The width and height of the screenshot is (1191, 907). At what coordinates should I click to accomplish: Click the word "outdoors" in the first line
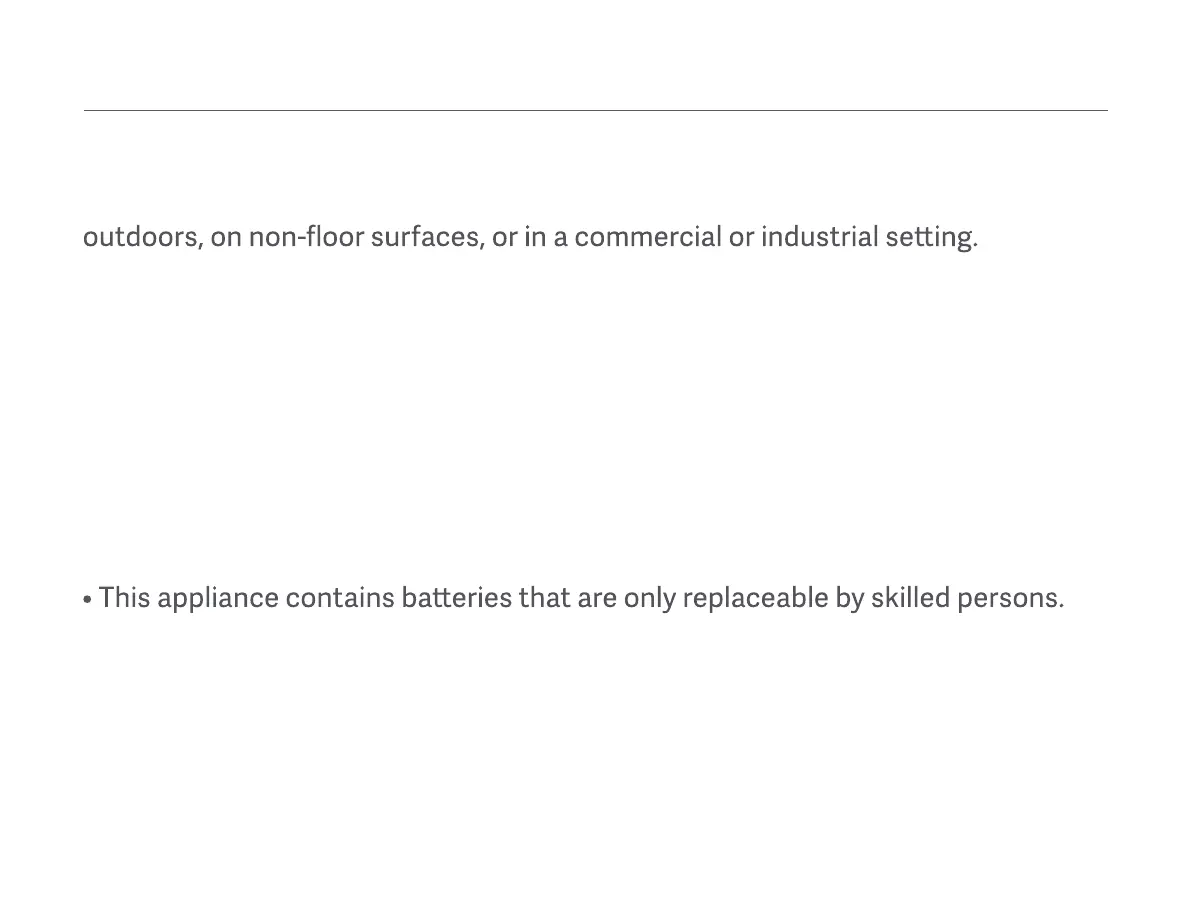point(142,238)
